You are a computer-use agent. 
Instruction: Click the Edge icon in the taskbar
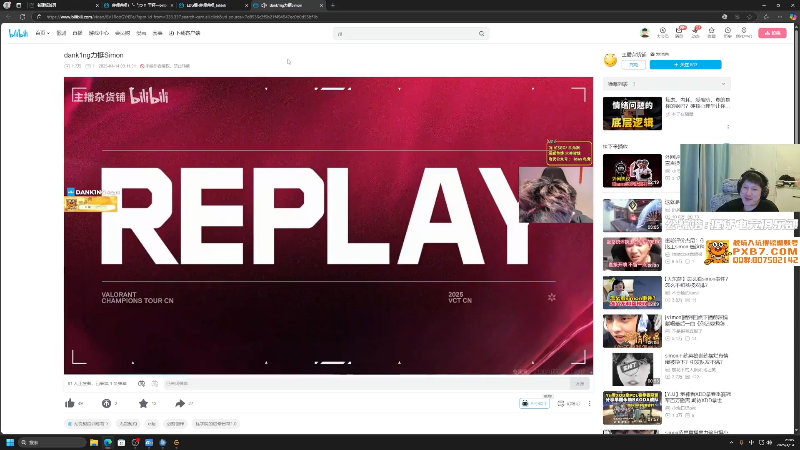(108, 442)
